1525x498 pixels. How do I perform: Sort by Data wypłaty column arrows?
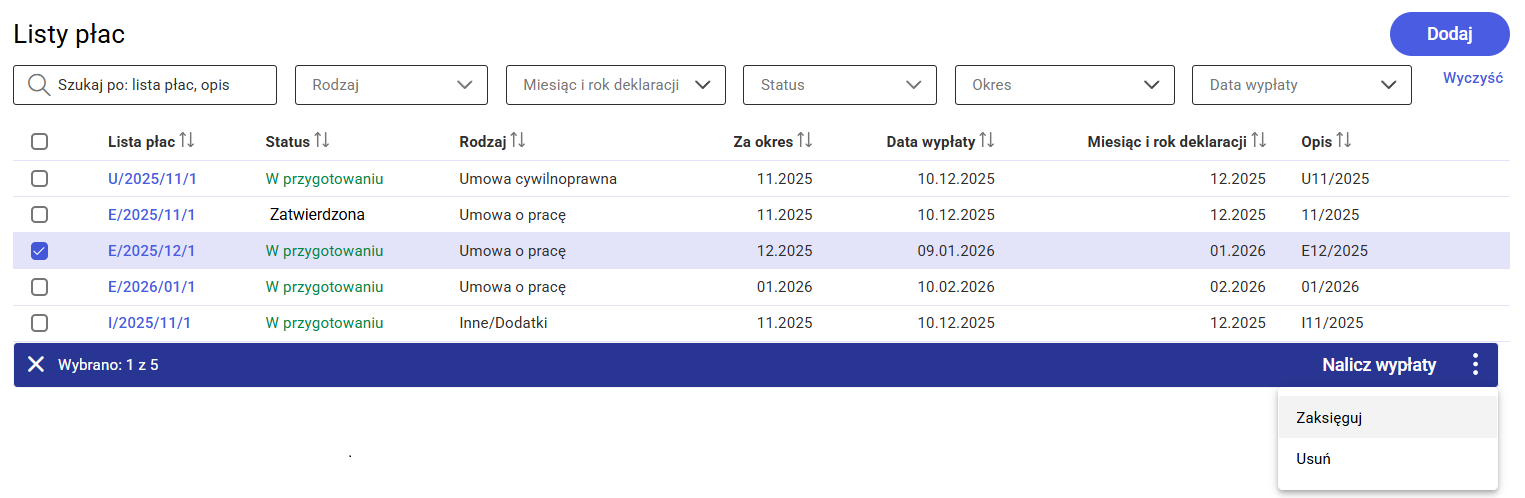(986, 141)
